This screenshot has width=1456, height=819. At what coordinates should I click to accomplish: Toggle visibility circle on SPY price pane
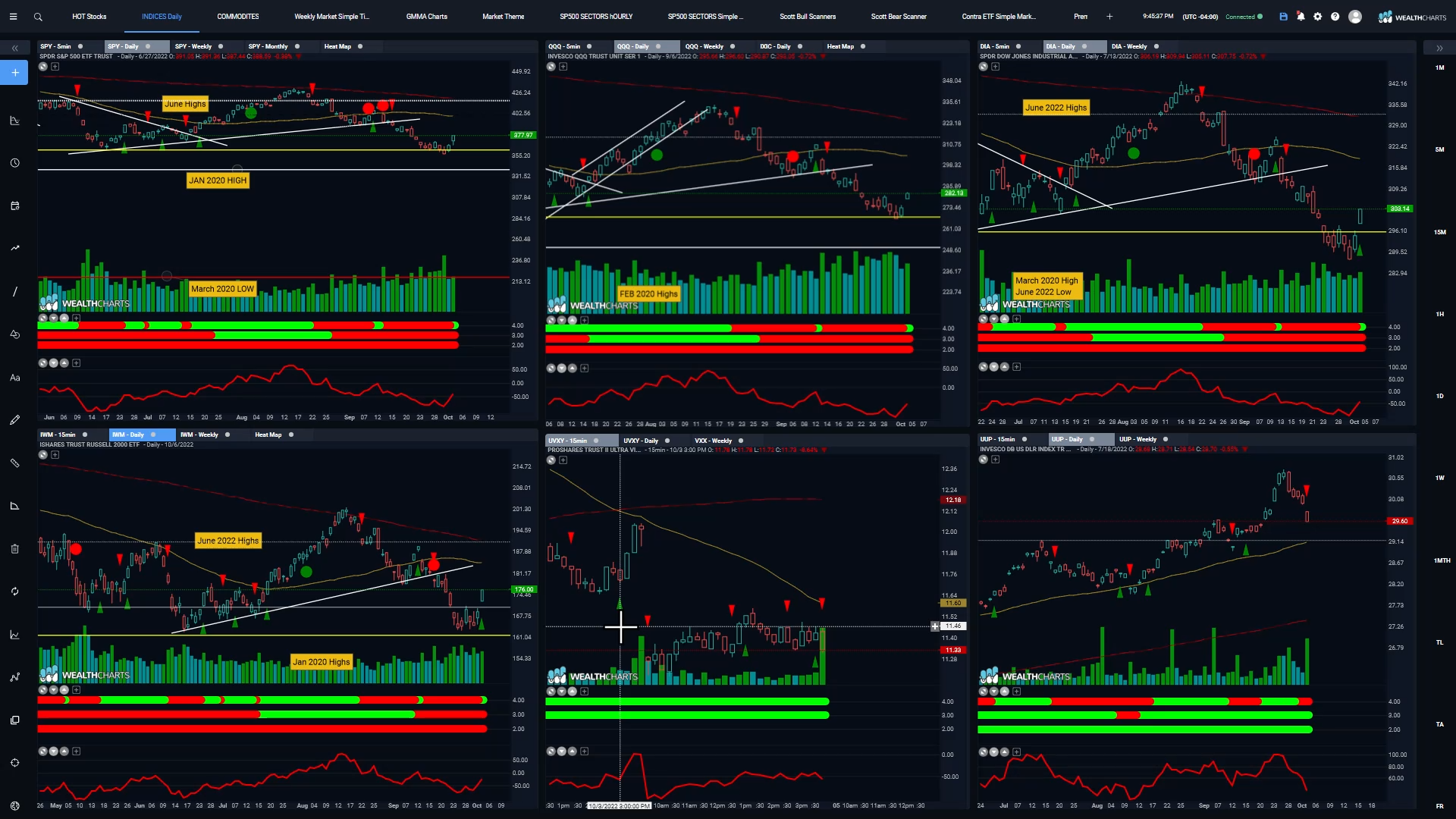point(43,67)
